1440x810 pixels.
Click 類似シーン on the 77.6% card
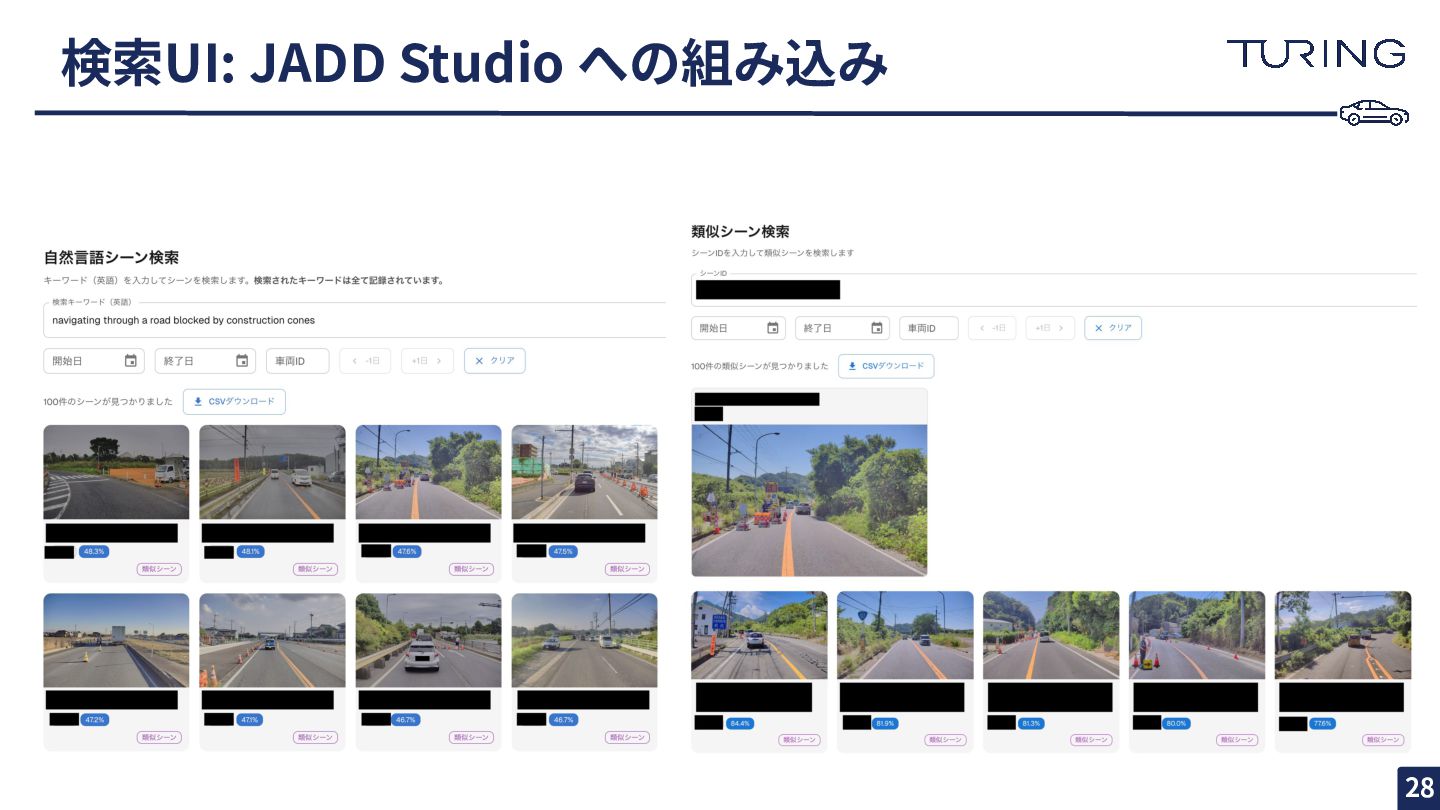point(1383,740)
